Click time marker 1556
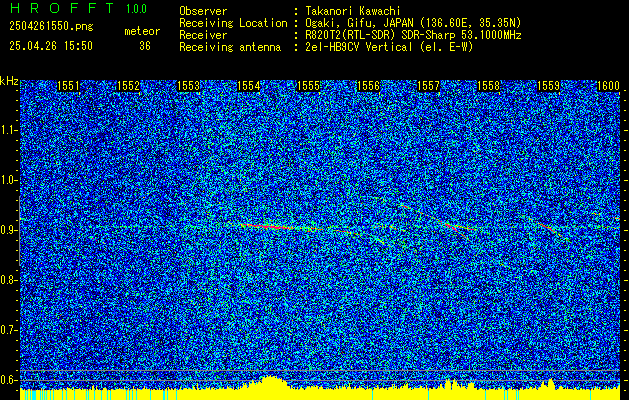Screen dimensions: 629x400 (x=368, y=86)
